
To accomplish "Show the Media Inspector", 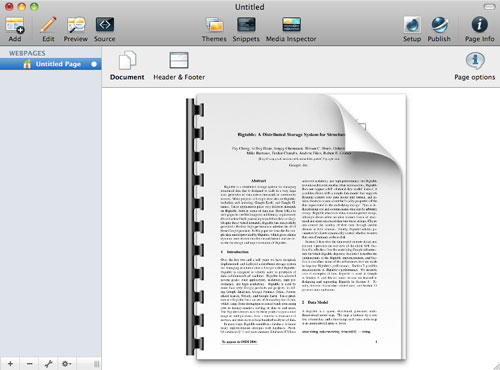I will [x=291, y=29].
